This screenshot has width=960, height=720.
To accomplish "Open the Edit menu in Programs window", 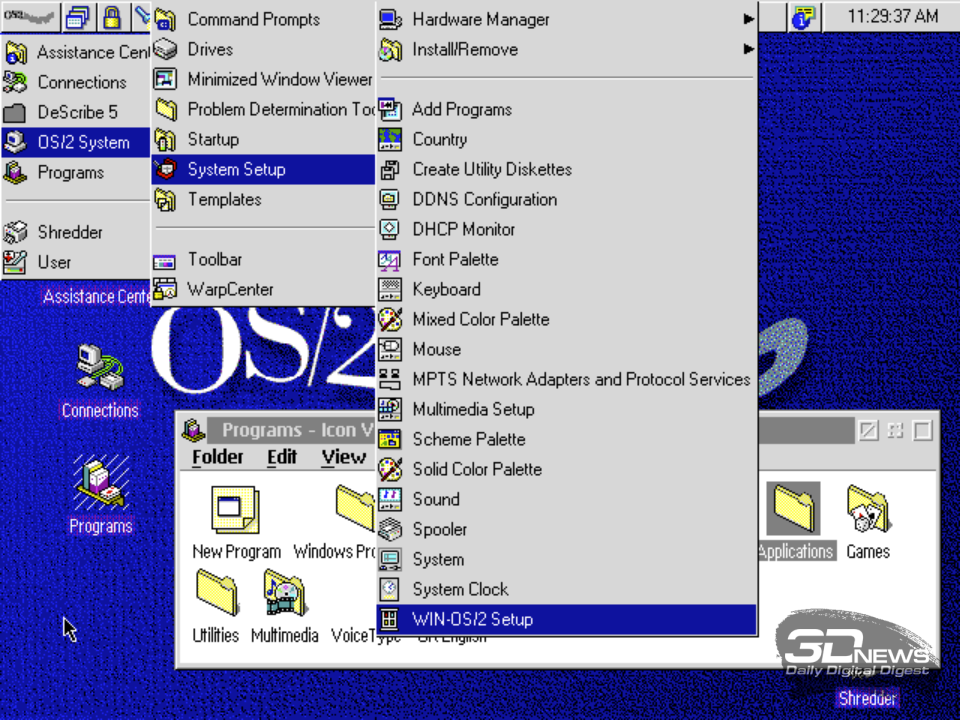I will [x=282, y=457].
